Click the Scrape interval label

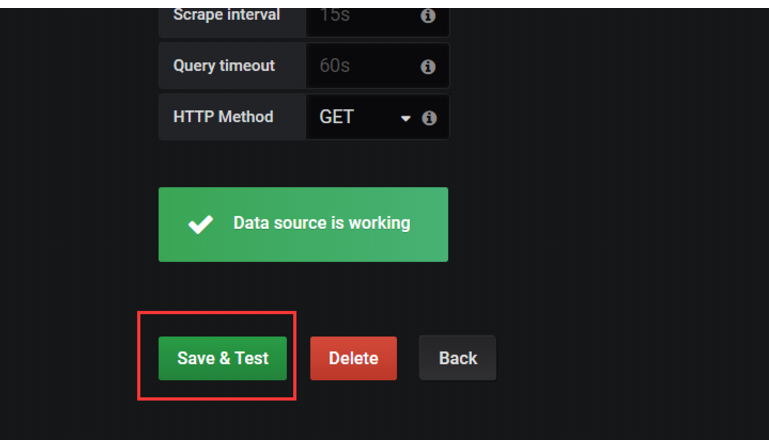(226, 15)
